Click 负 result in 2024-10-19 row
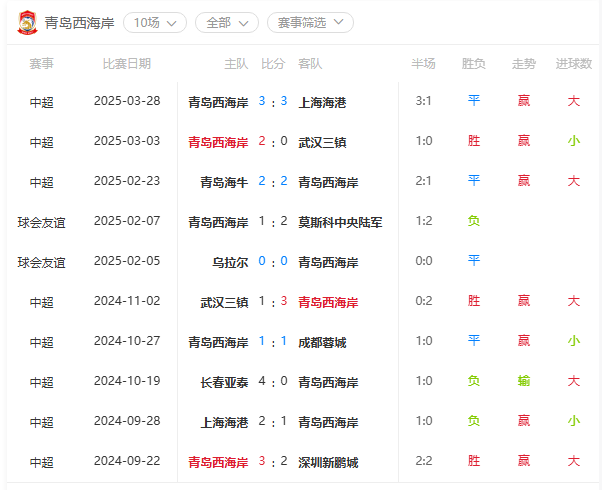The height and width of the screenshot is (490, 602). point(474,381)
